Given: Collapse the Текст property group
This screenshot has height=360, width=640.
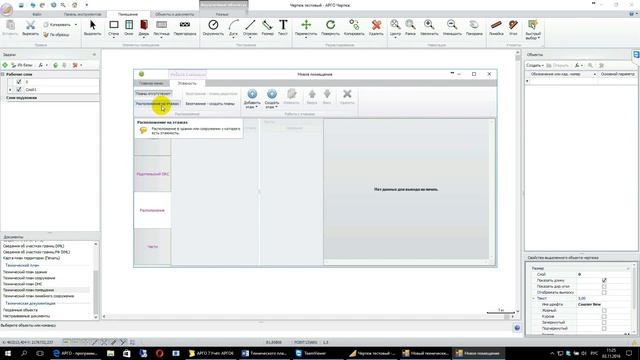Looking at the screenshot, I should pyautogui.click(x=533, y=299).
